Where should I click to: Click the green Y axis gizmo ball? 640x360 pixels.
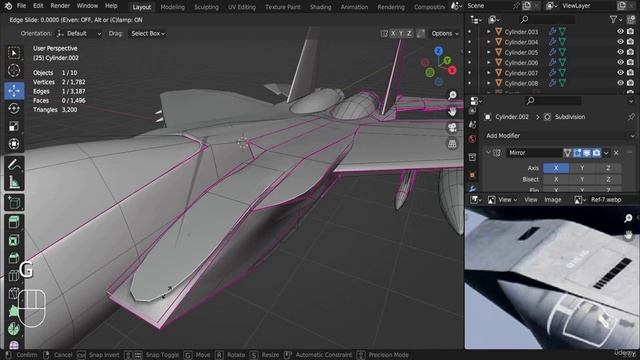[x=448, y=60]
